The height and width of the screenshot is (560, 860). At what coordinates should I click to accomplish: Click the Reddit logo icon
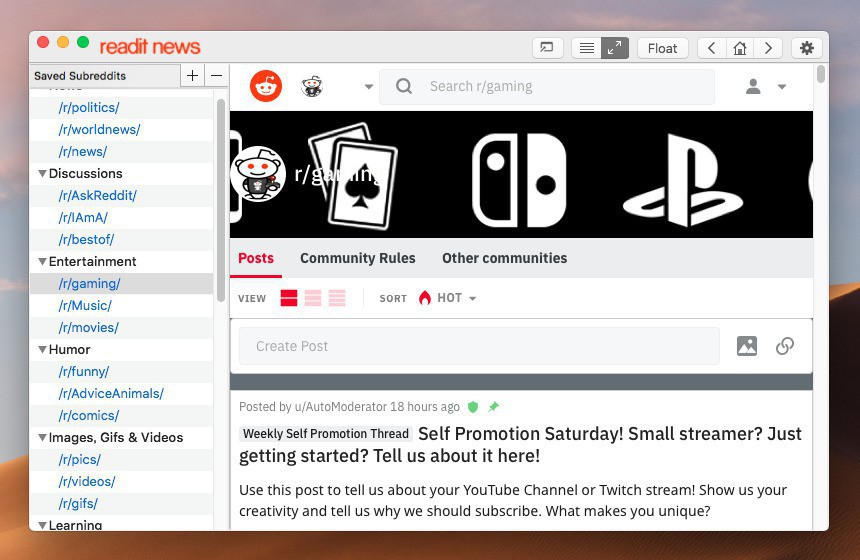[x=266, y=86]
